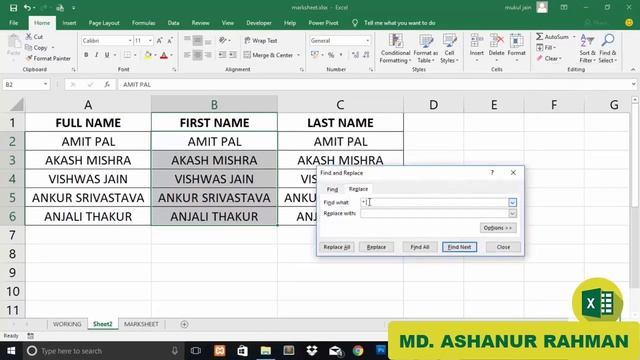Switch to Formulas tab

(143, 23)
